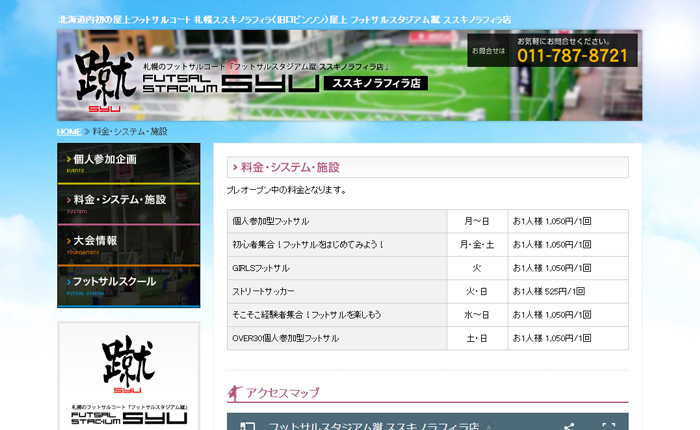Click the HOME breadcrumb link
This screenshot has width=700, height=430.
pyautogui.click(x=69, y=131)
